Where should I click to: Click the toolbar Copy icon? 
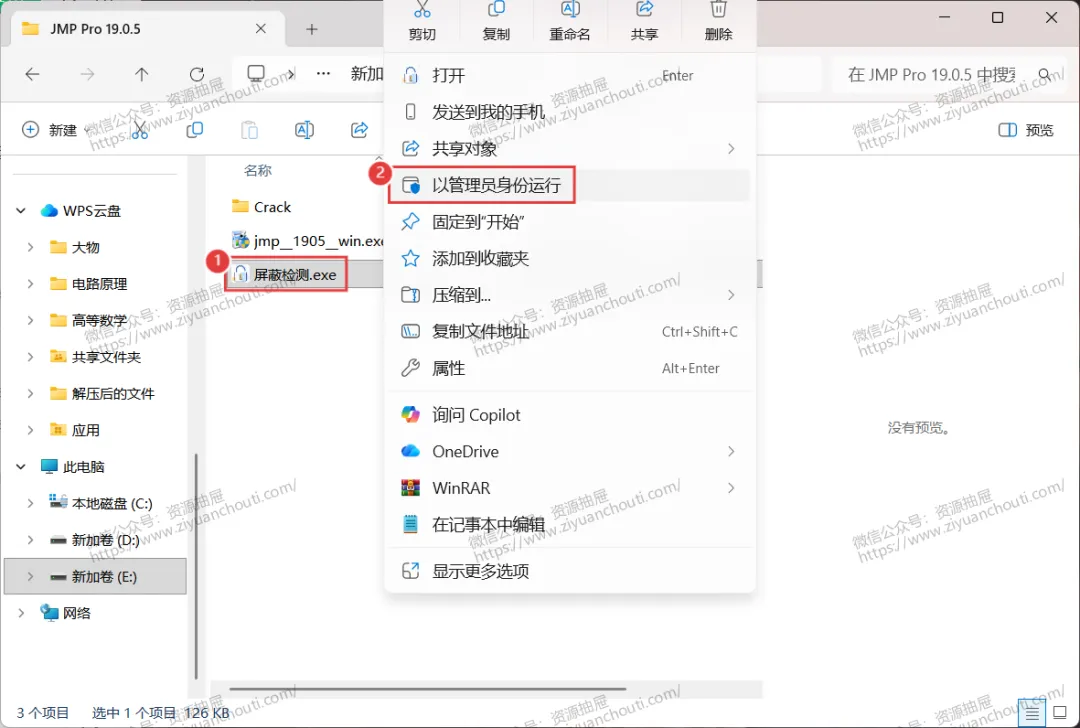tap(195, 129)
